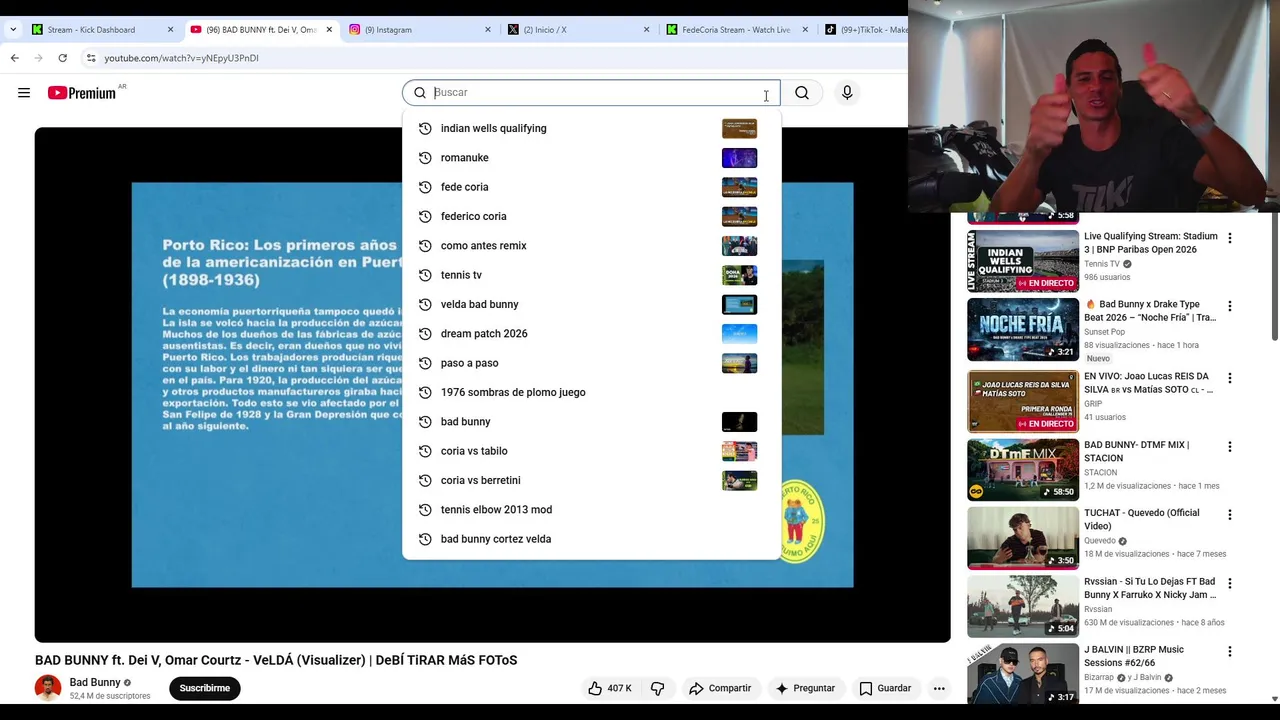
Task: Open TUCHAT - Quevedo video title
Action: point(1142,519)
